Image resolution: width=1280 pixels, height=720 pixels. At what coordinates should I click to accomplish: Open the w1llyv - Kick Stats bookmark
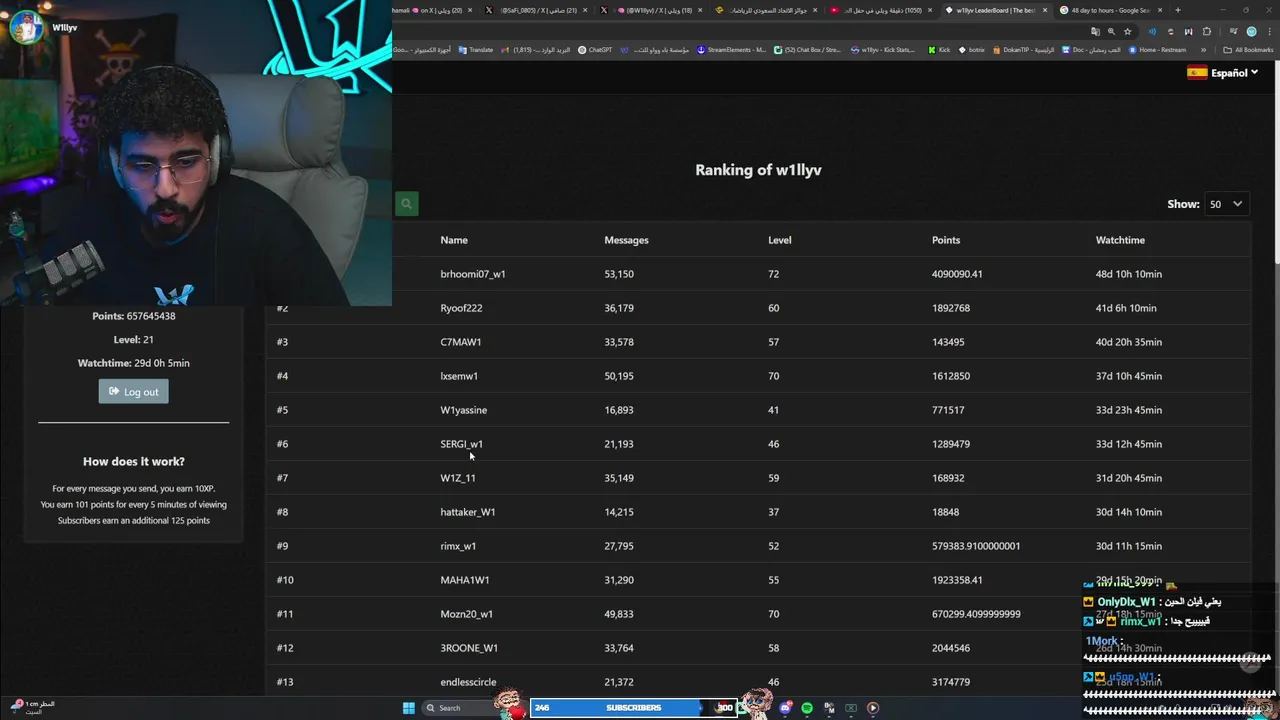pos(883,50)
